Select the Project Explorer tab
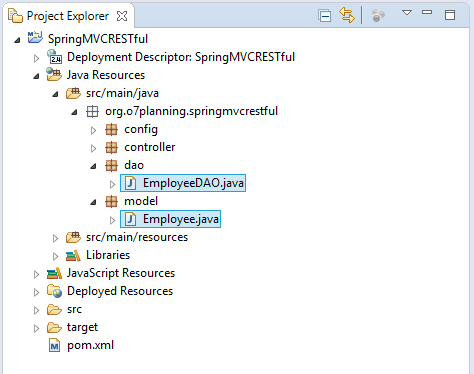The height and width of the screenshot is (374, 474). tap(68, 16)
